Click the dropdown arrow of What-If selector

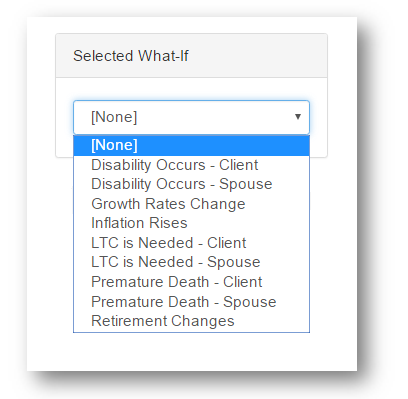(x=298, y=117)
